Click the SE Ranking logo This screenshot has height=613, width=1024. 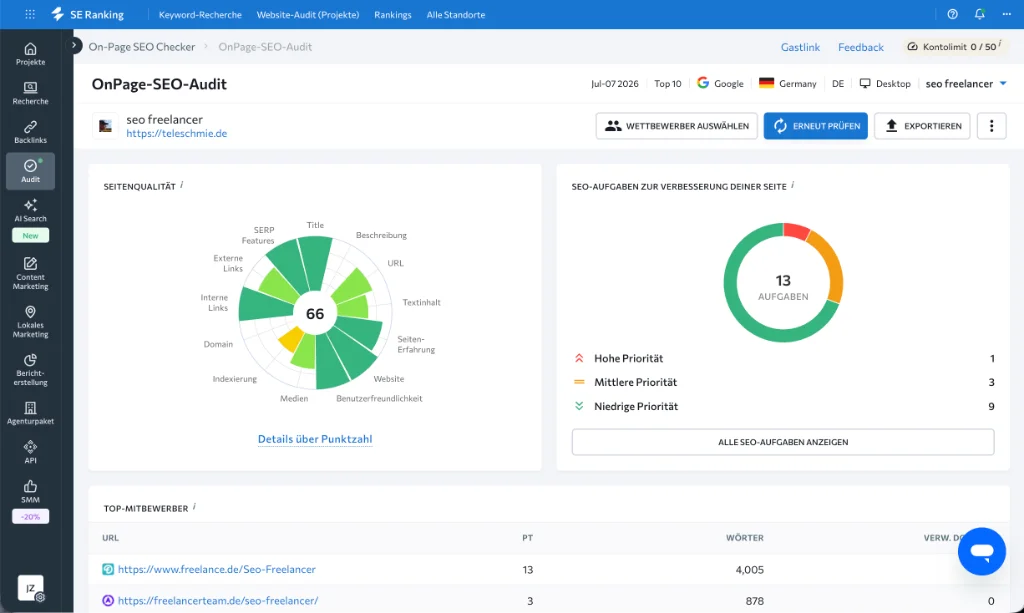88,14
